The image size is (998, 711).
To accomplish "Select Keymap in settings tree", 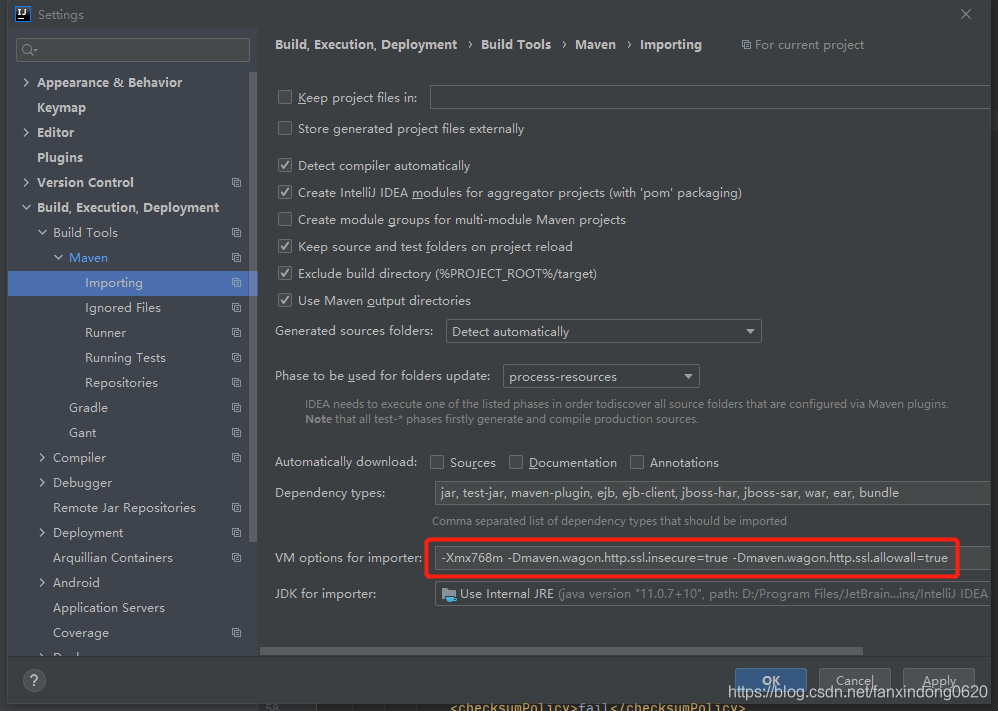I will coord(62,108).
